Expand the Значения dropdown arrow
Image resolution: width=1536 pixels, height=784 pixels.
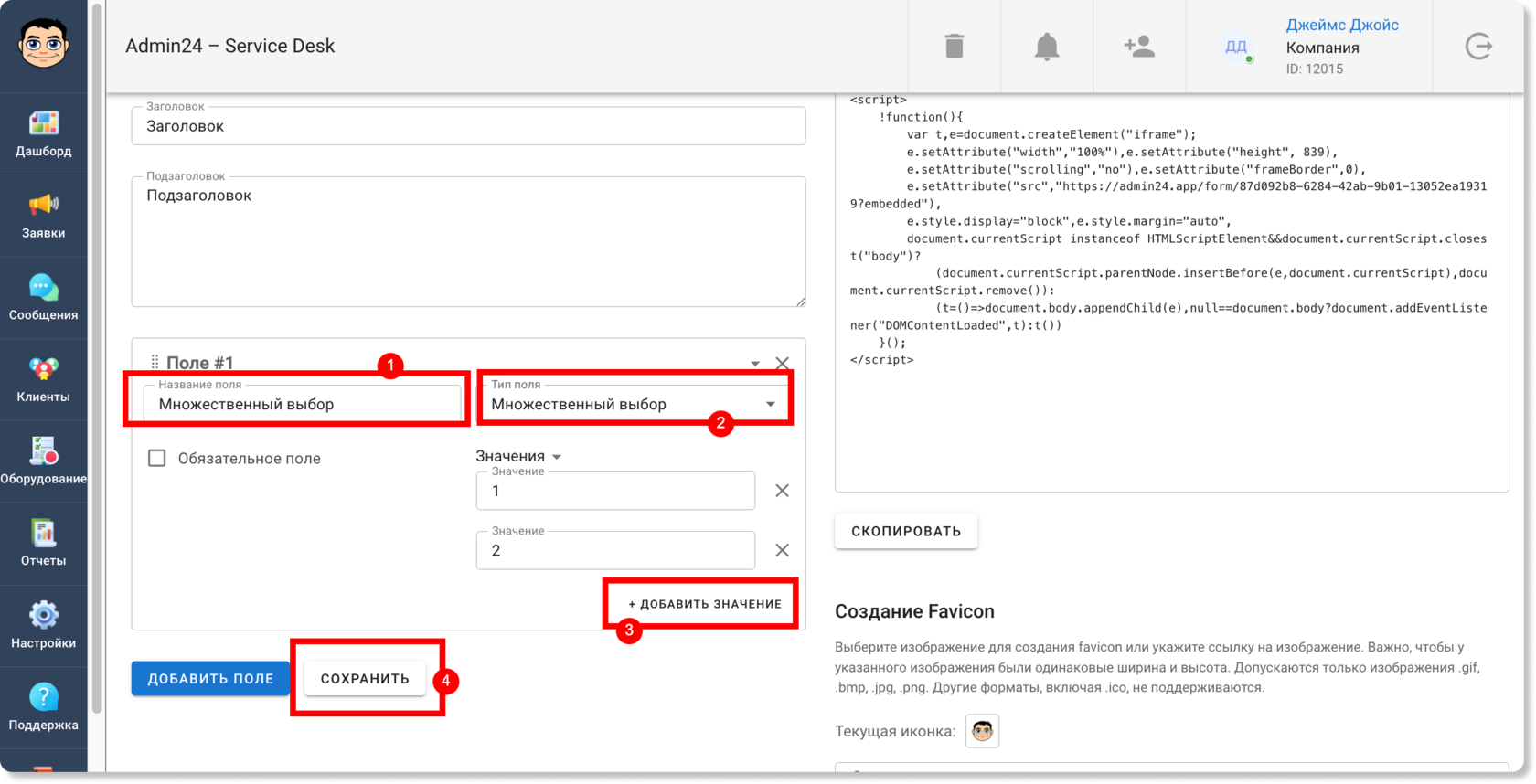pos(557,456)
